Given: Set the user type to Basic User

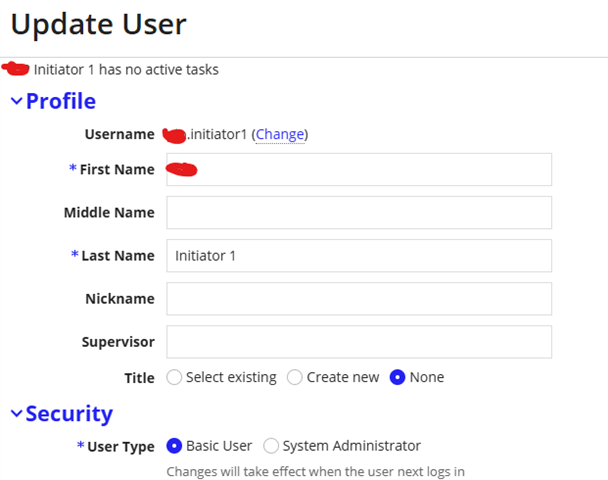Looking at the screenshot, I should (174, 446).
